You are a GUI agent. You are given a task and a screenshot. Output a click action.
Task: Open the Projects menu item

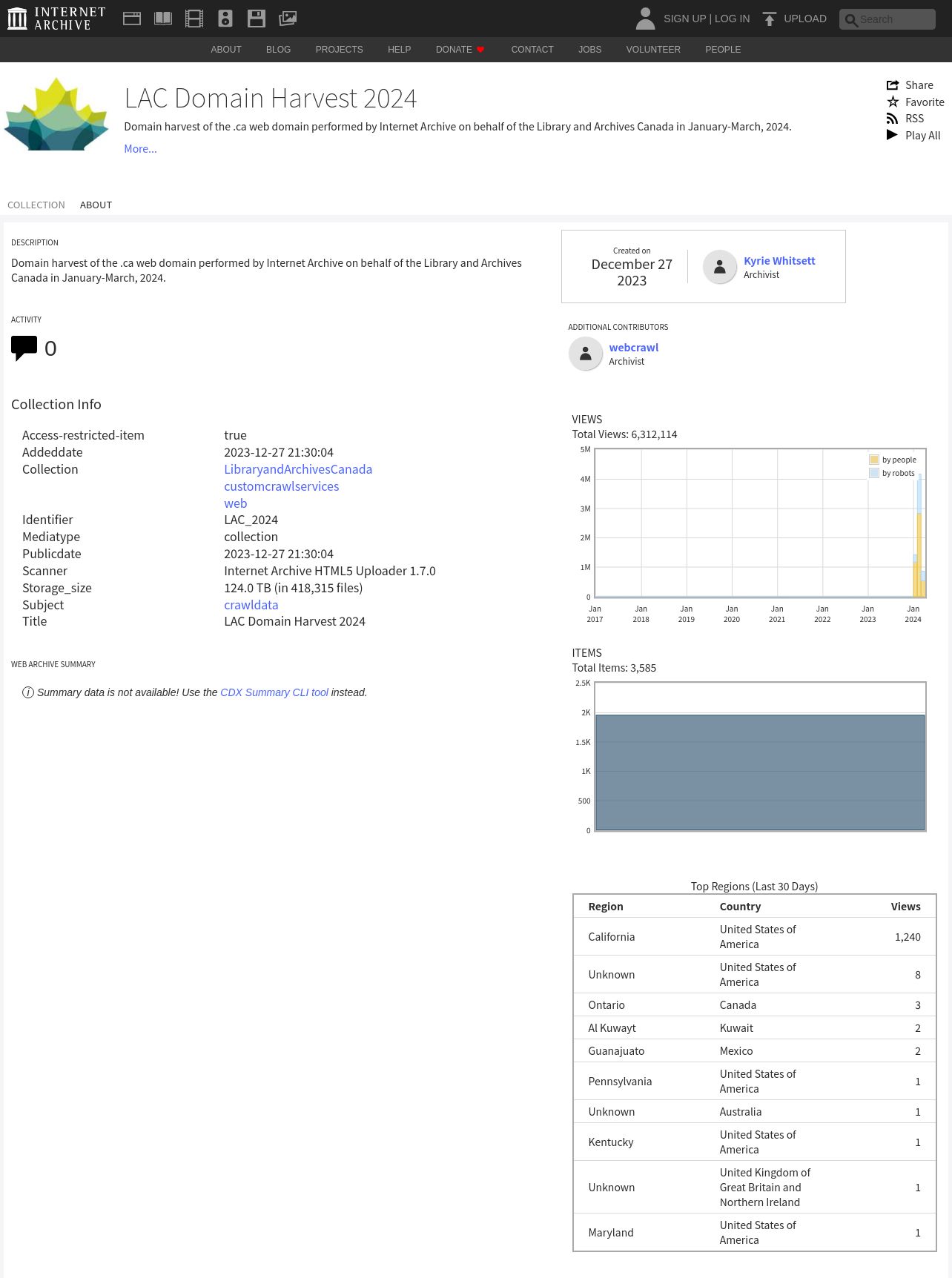pyautogui.click(x=339, y=50)
